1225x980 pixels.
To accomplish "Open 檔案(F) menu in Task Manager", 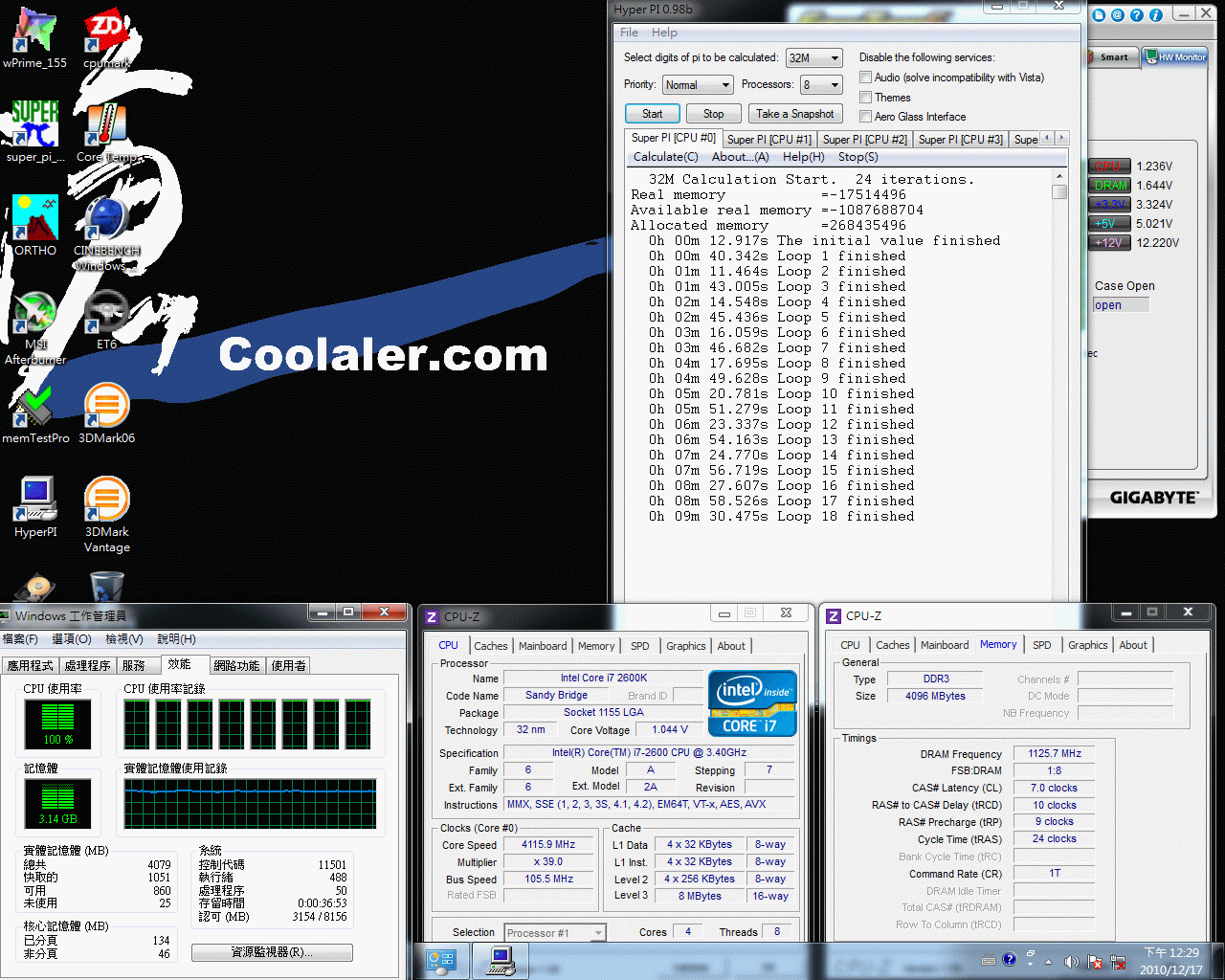I will [x=20, y=638].
